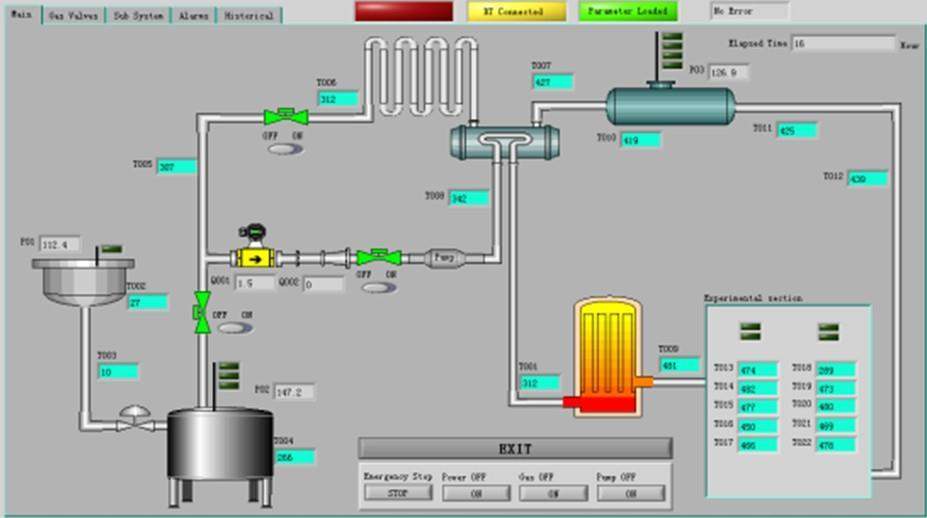Select the funnel-shaped tank under P01
927x518 pixels.
(x=83, y=281)
